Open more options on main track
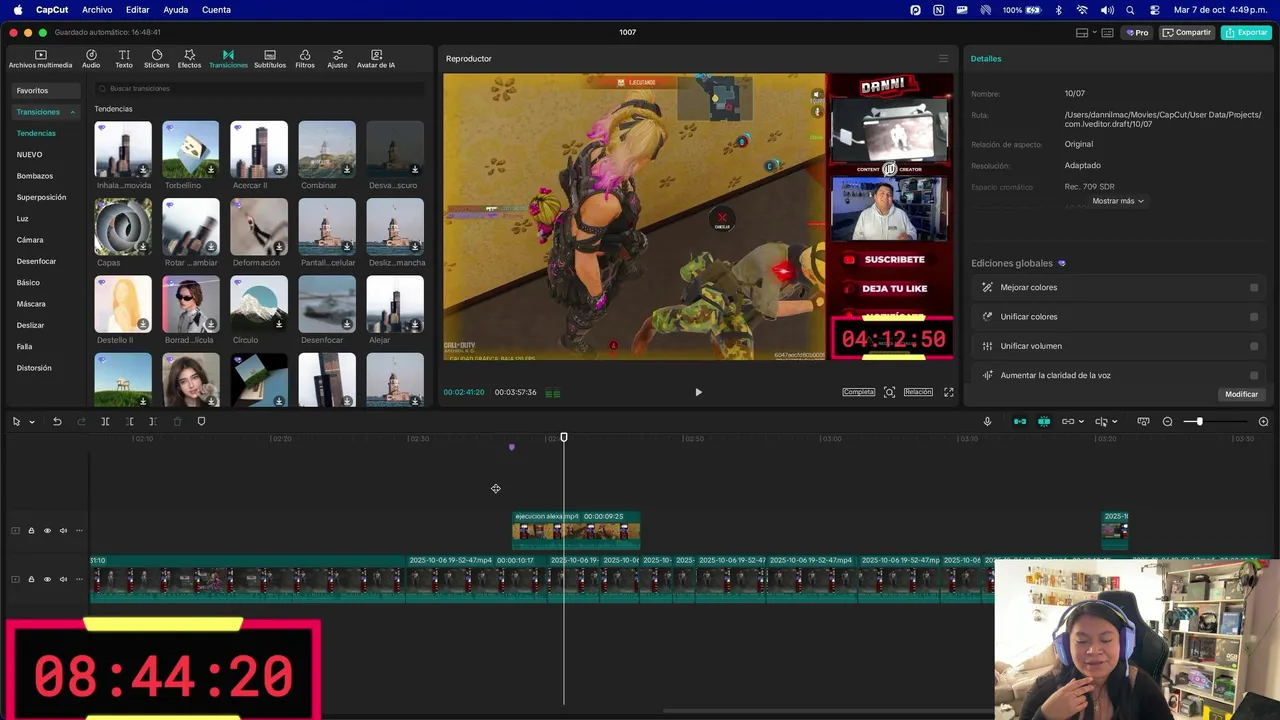The width and height of the screenshot is (1280, 720). coord(79,579)
